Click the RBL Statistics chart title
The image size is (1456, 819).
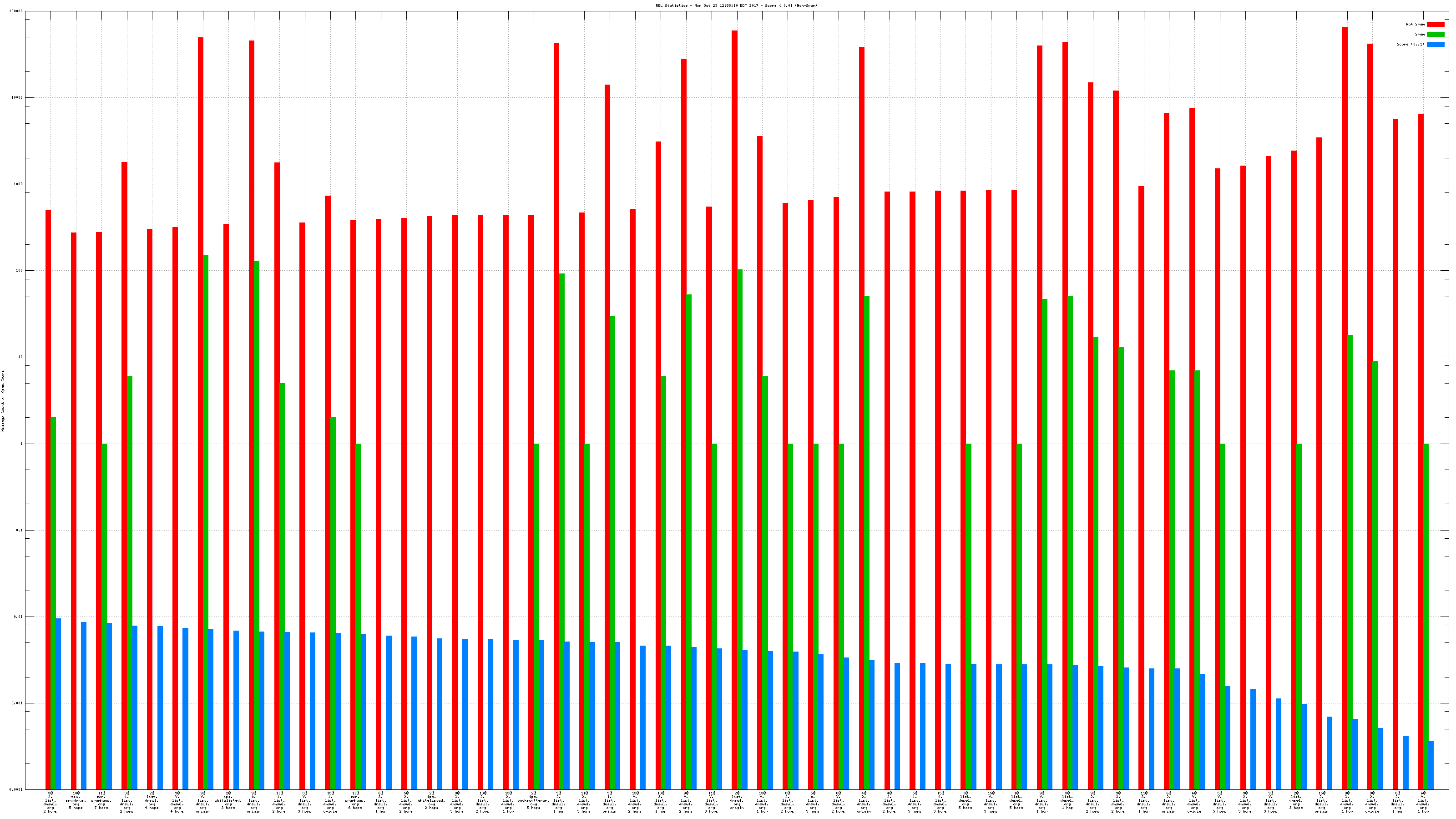736,5
